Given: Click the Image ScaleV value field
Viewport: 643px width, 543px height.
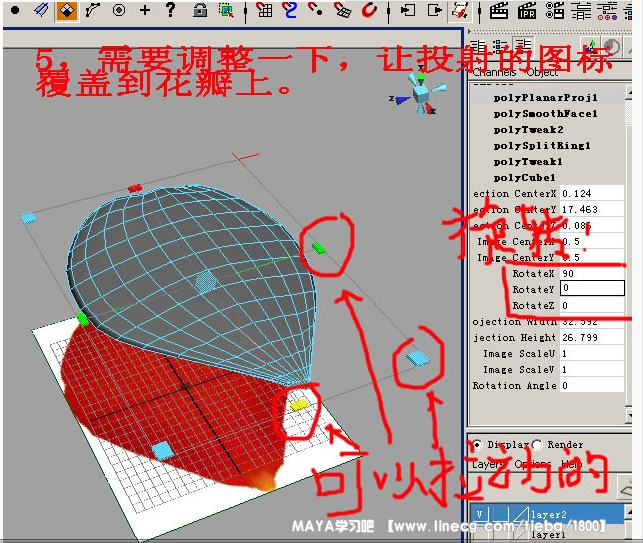Looking at the screenshot, I should 592,370.
